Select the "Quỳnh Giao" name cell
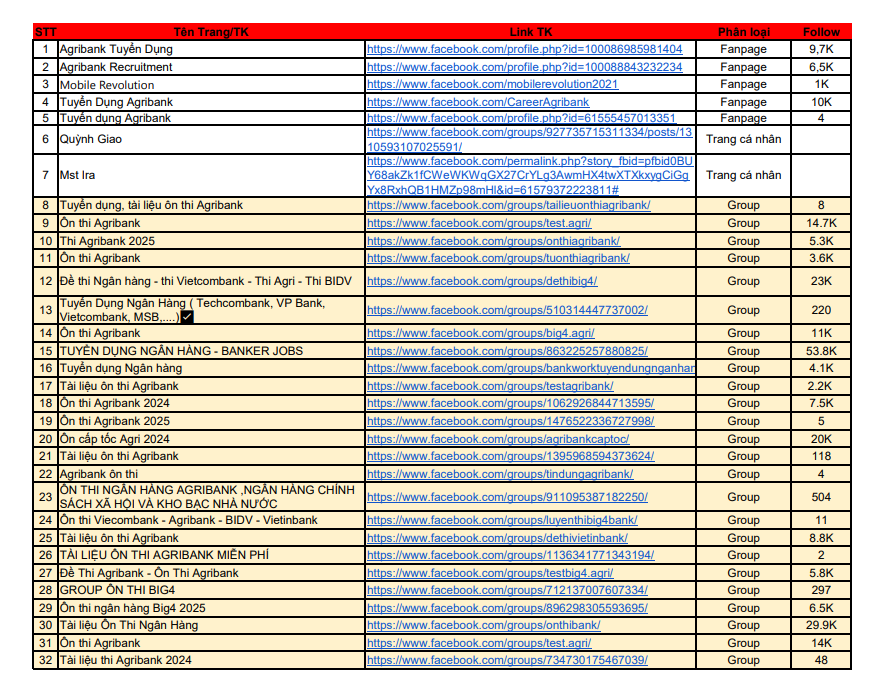Screen dimensions: 890x689 (x=91, y=139)
